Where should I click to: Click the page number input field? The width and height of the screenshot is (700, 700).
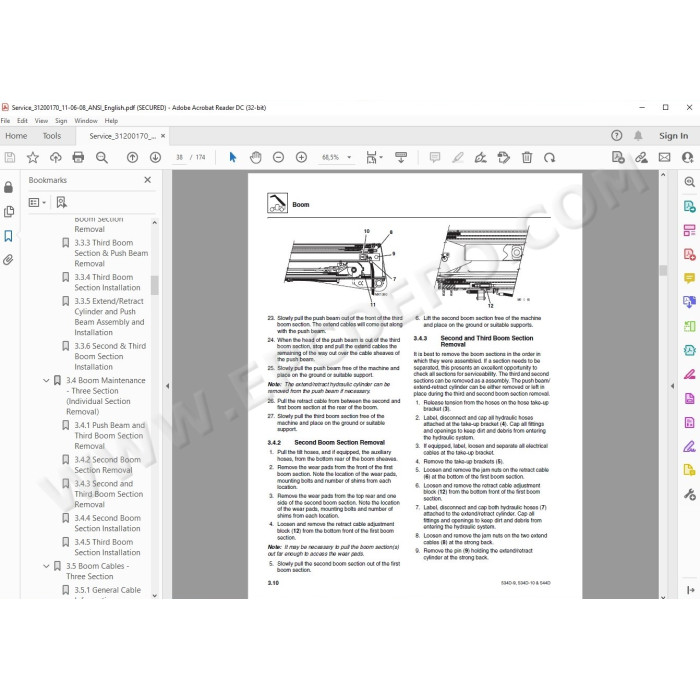tap(179, 157)
